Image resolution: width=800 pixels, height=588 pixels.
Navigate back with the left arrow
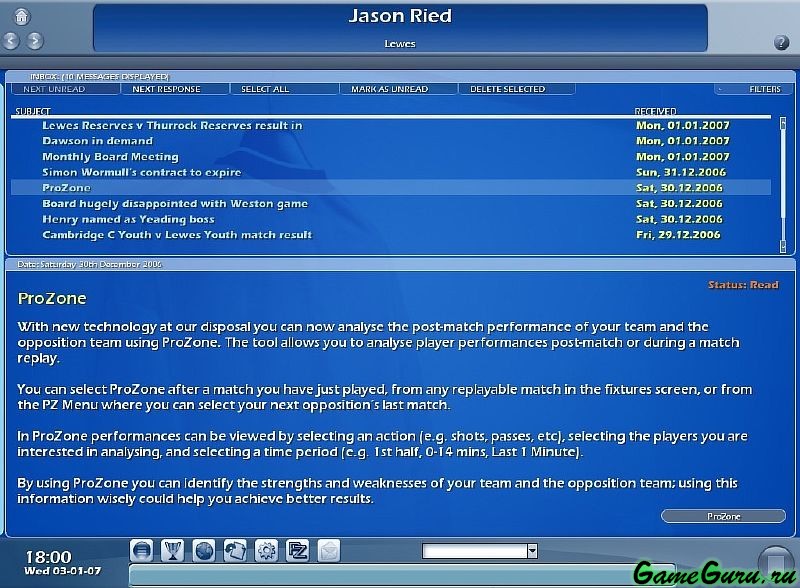pos(11,40)
